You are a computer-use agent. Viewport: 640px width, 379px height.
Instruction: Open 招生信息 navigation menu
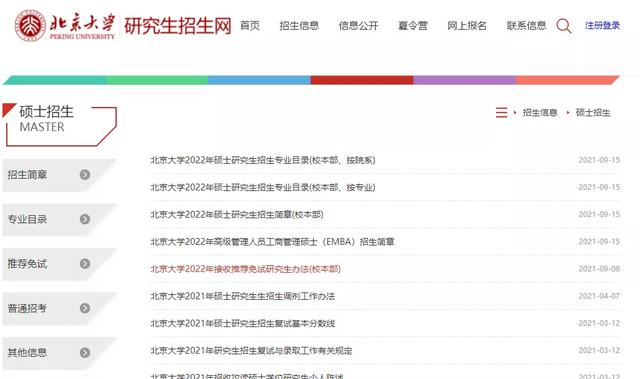click(x=299, y=26)
